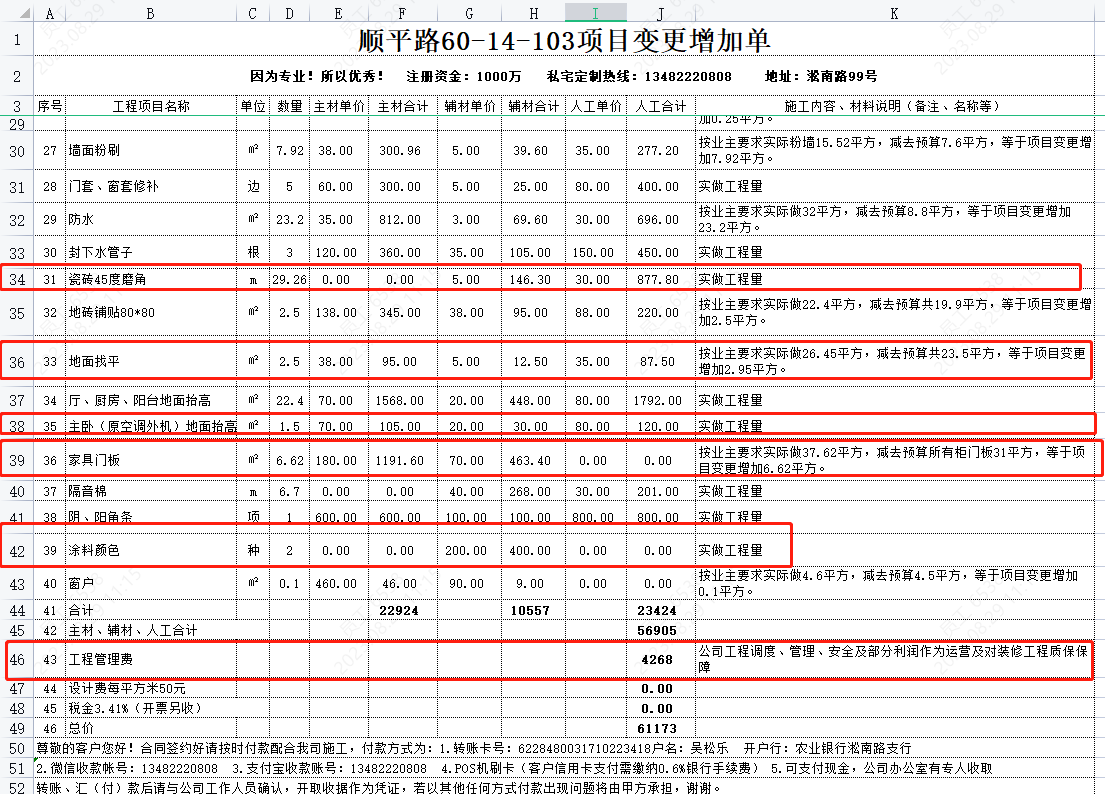Click the 防水 project name cell

coord(151,219)
